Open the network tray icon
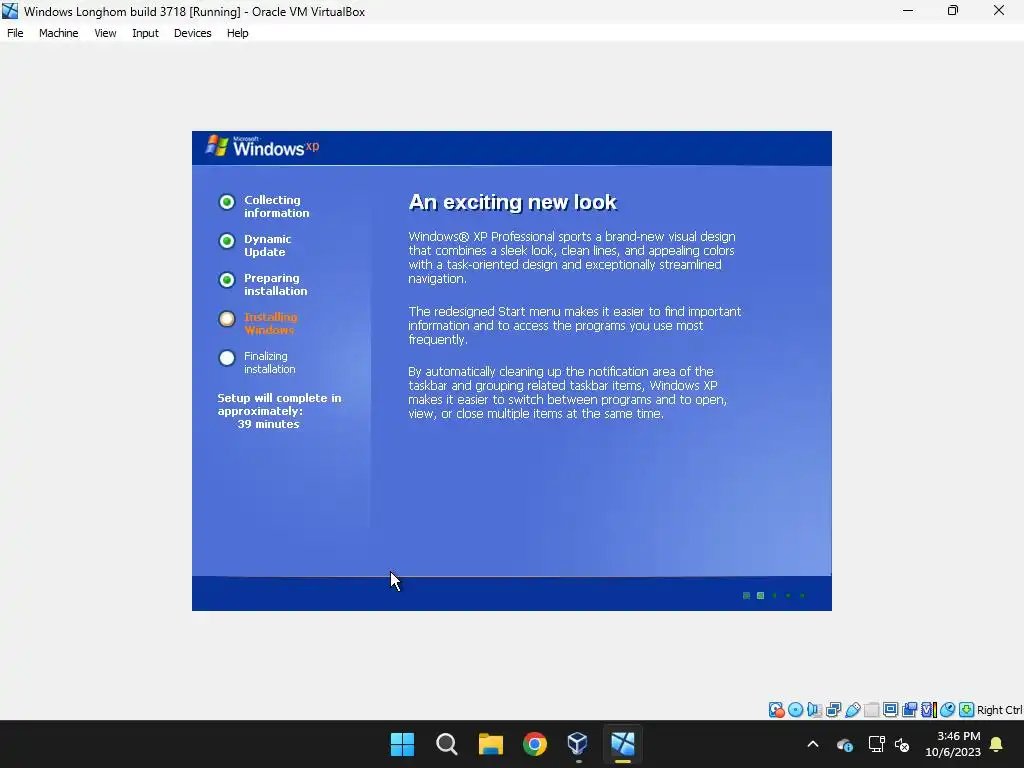 [876, 744]
